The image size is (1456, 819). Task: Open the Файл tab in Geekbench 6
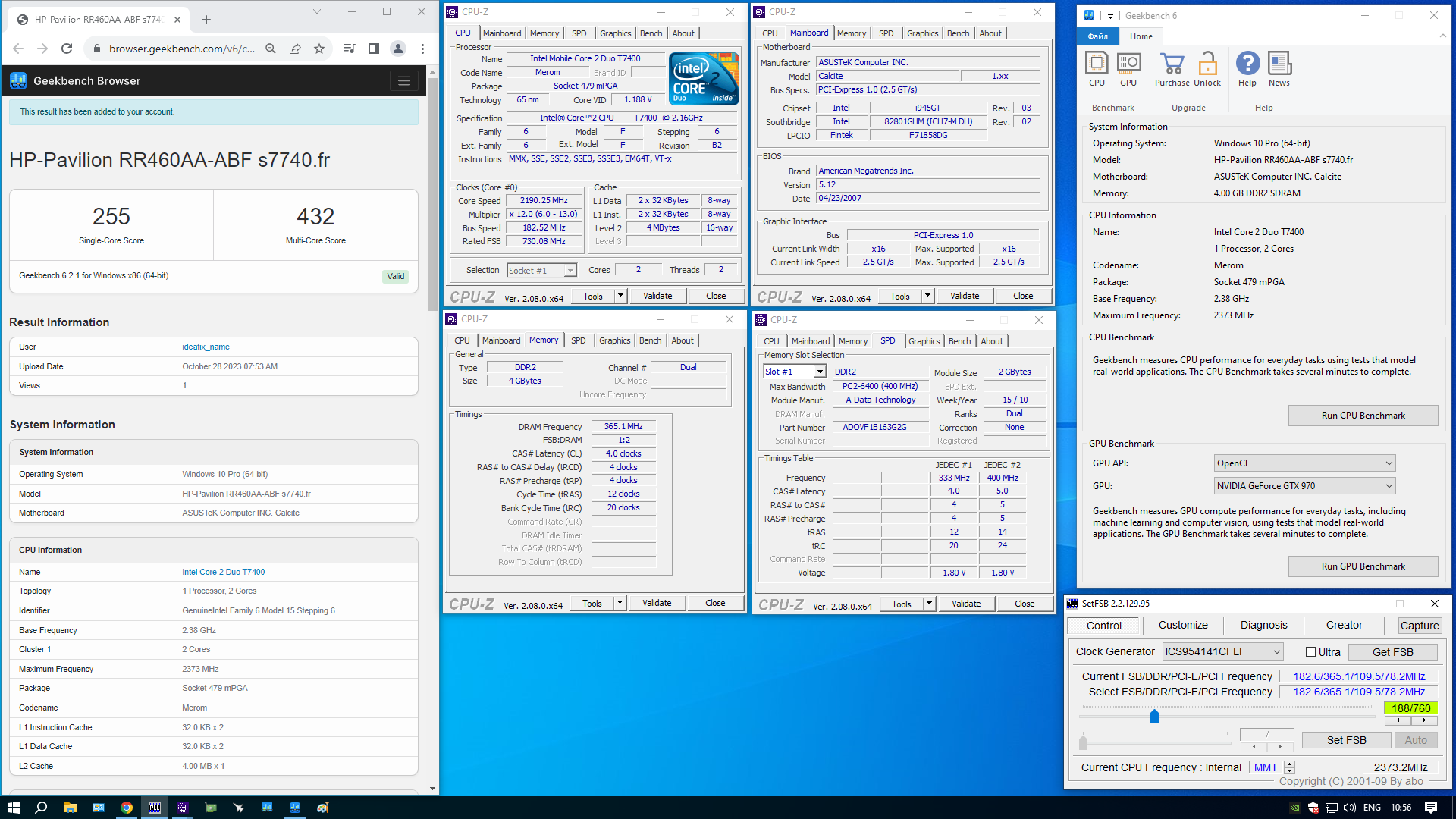point(1097,36)
